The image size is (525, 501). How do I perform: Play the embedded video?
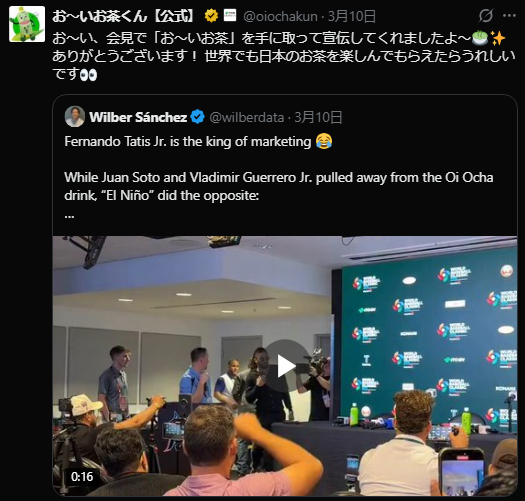[x=285, y=366]
